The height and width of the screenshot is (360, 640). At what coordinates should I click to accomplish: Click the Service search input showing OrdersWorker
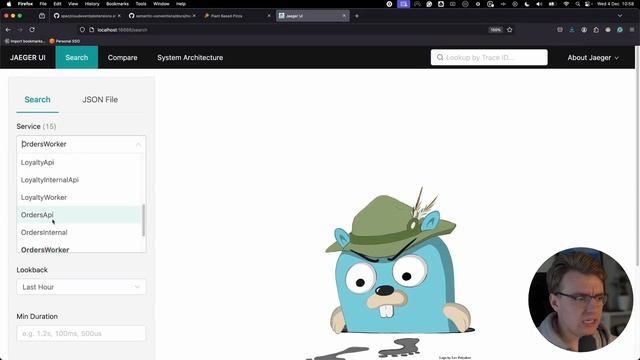tap(81, 144)
